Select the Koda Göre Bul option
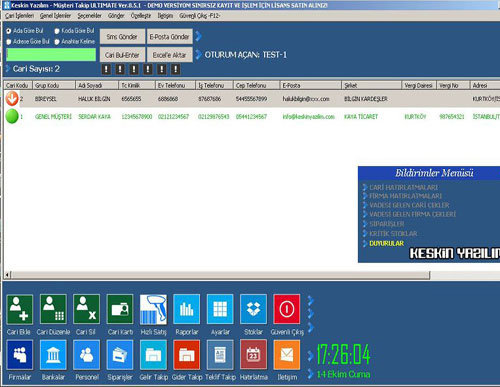 click(57, 31)
